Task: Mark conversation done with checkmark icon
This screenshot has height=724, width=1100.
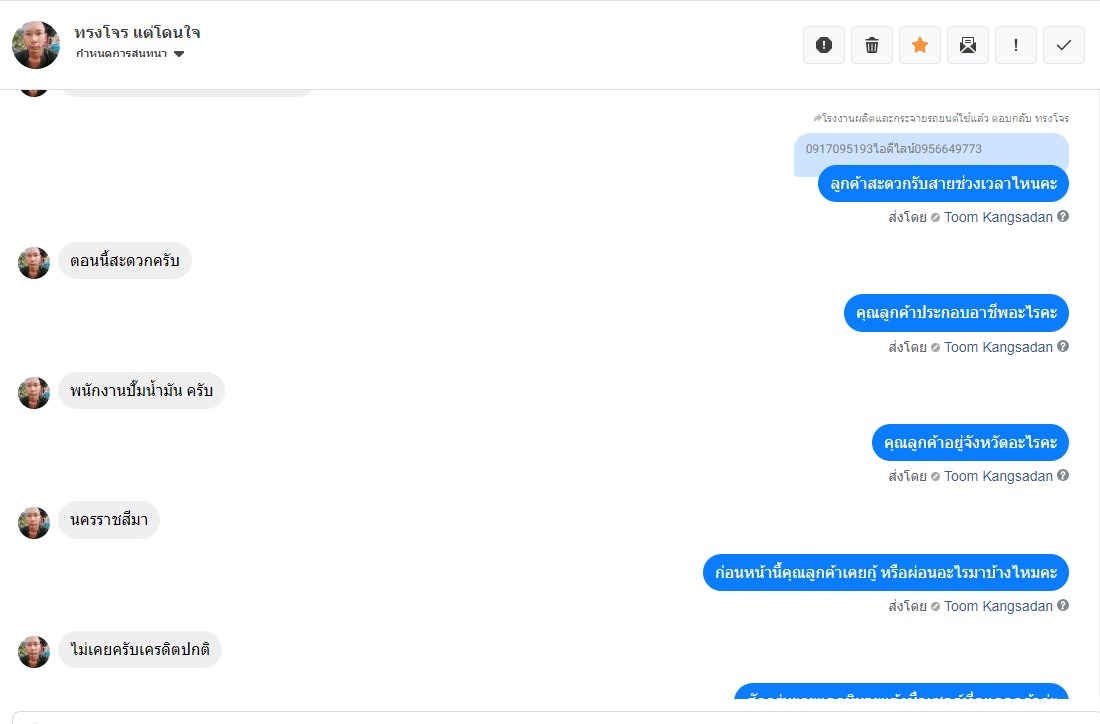Action: [1064, 45]
